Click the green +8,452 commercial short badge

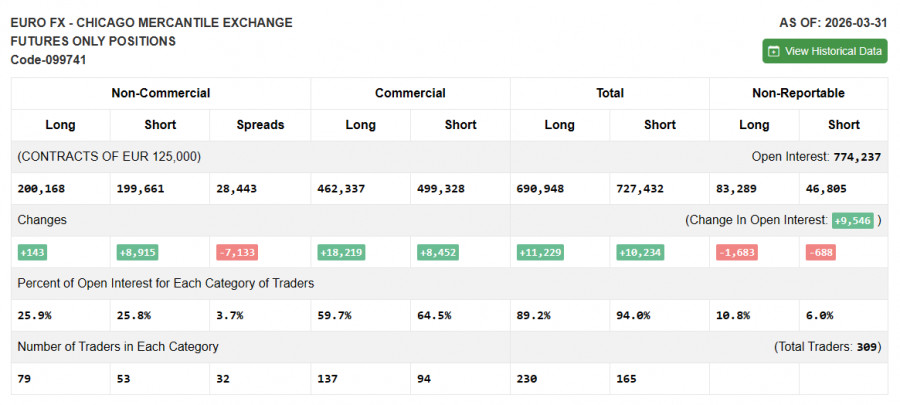click(x=437, y=252)
